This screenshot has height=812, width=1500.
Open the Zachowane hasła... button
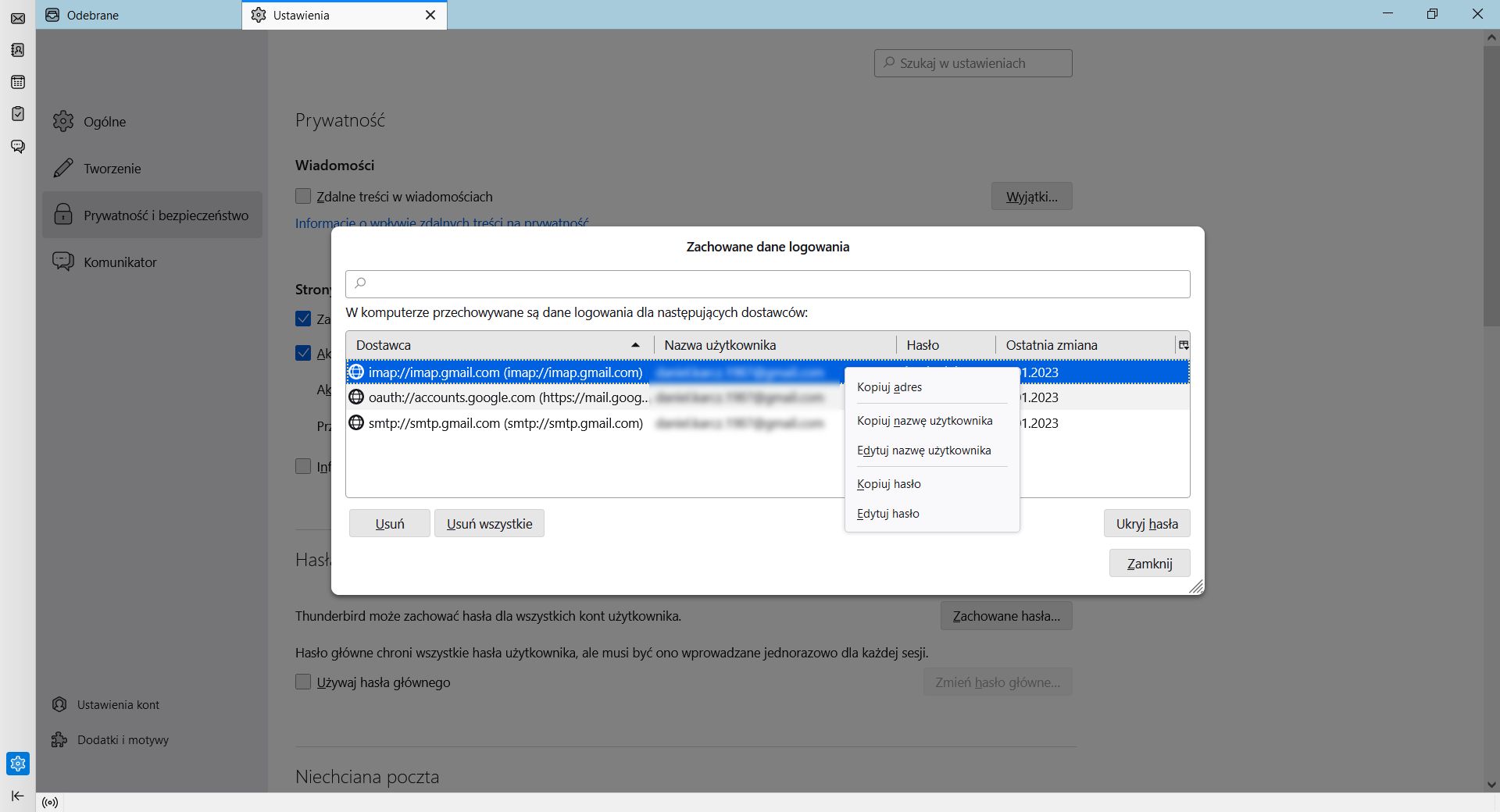click(x=1006, y=616)
